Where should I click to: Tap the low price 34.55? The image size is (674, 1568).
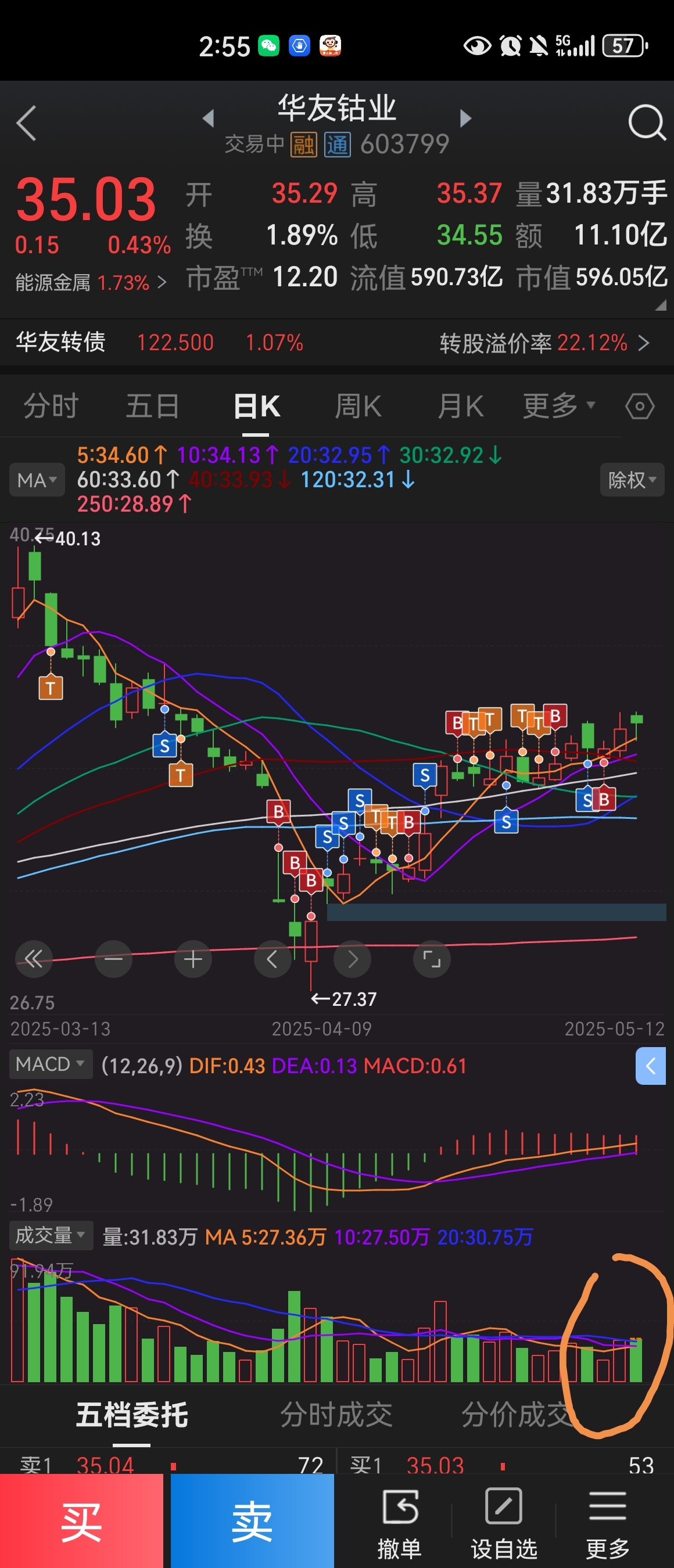tap(469, 235)
